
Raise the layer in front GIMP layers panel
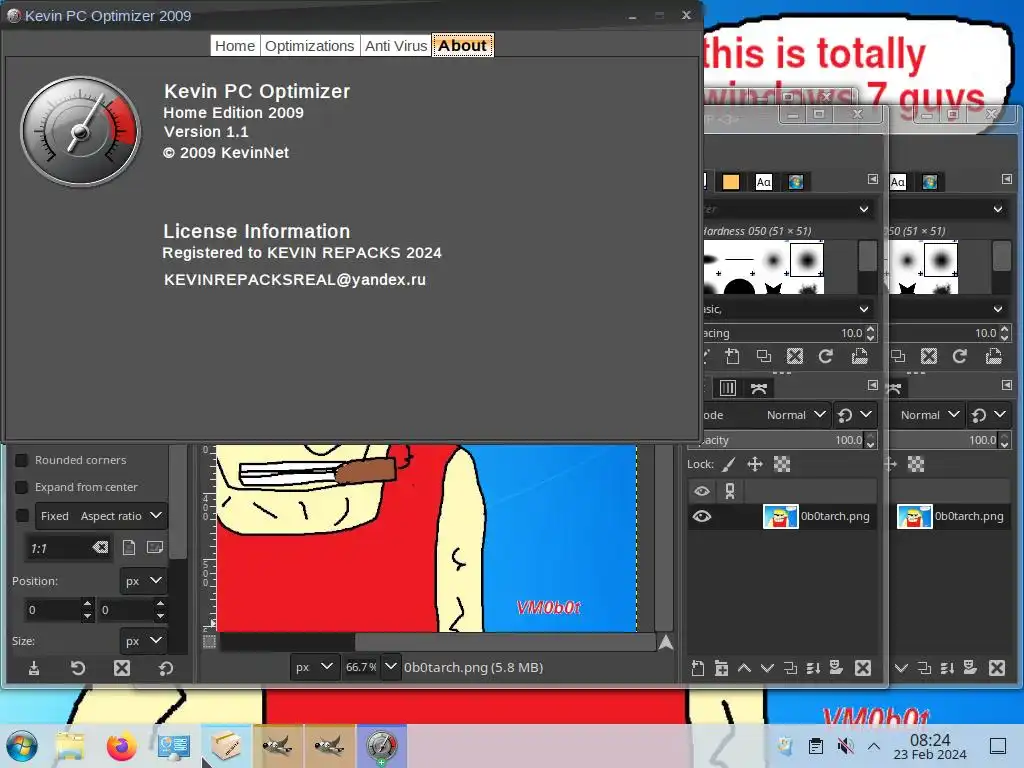[744, 668]
